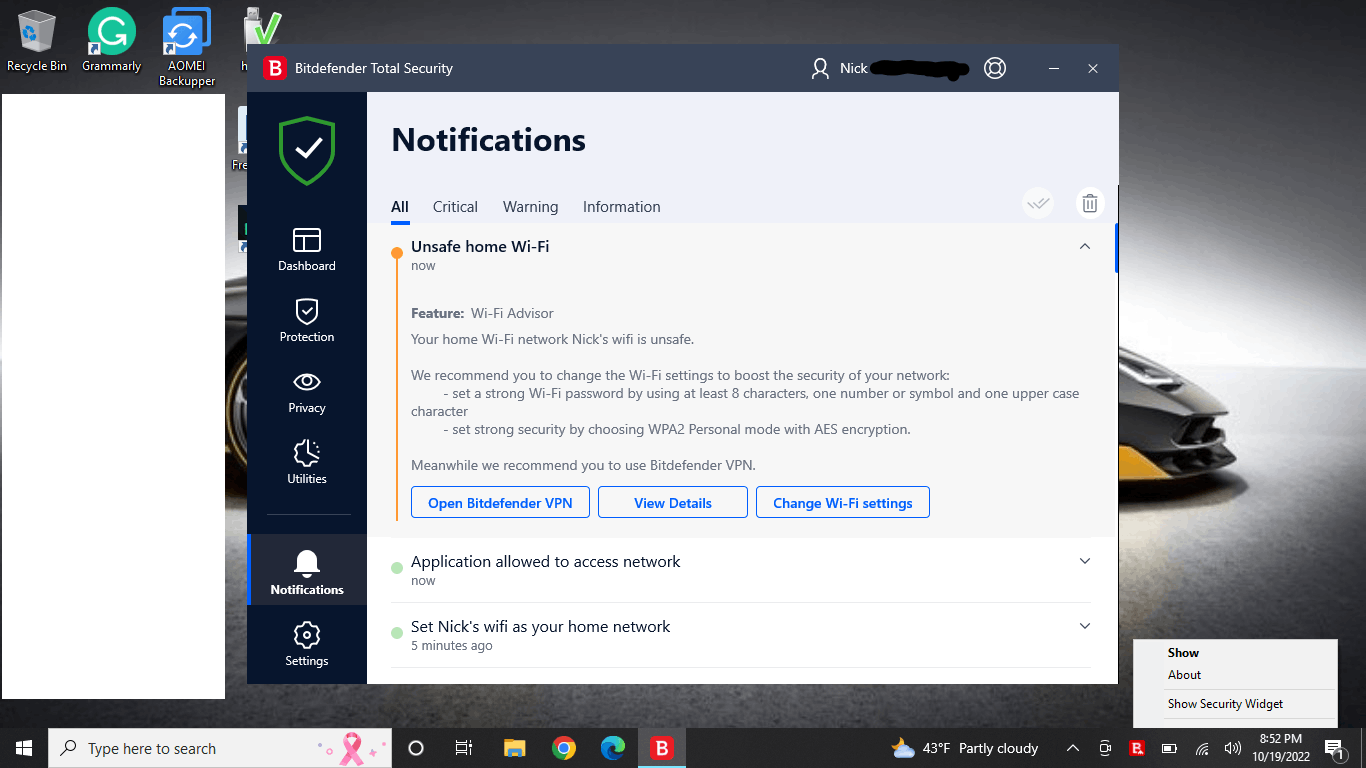The width and height of the screenshot is (1366, 768).
Task: Expand Application allowed to access network
Action: (1085, 561)
